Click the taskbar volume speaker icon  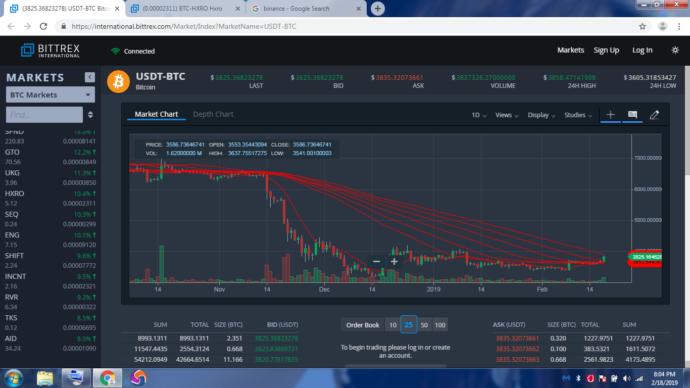[627, 378]
